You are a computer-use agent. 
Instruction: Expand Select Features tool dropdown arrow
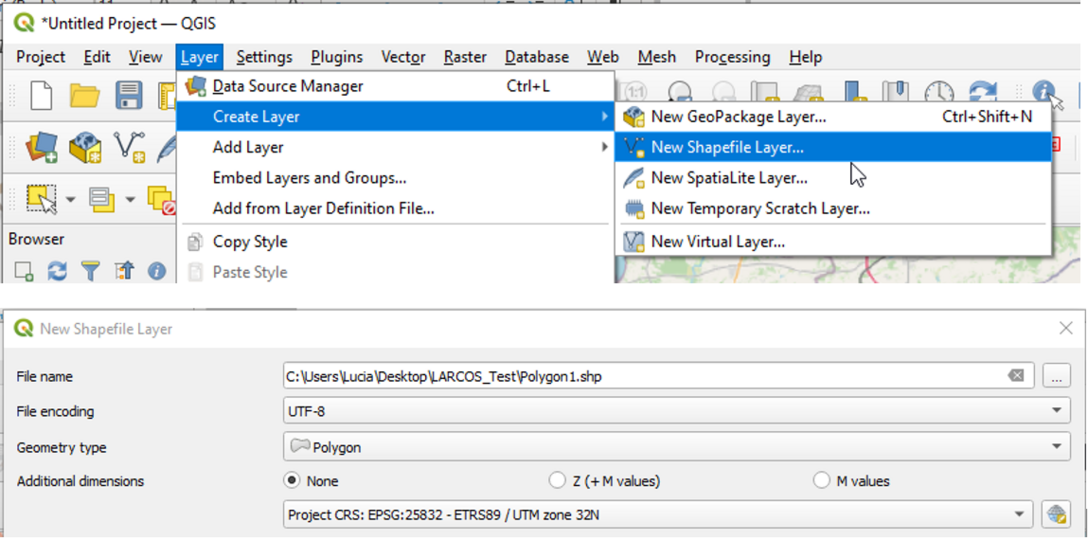pos(71,200)
